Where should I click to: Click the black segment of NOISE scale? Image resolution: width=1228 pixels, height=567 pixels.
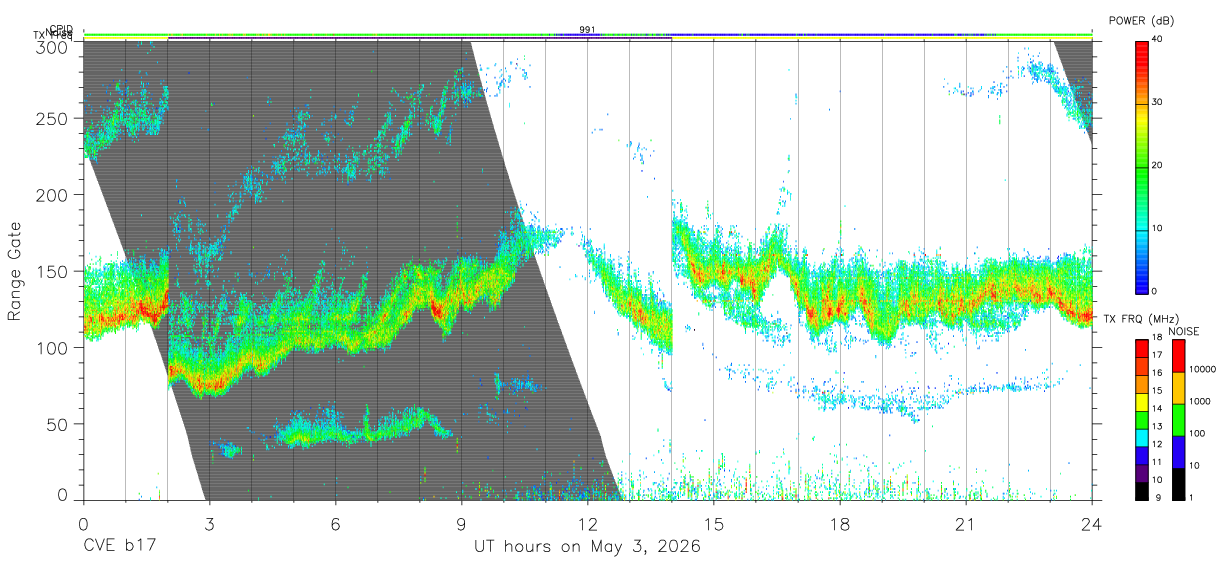coord(1179,484)
